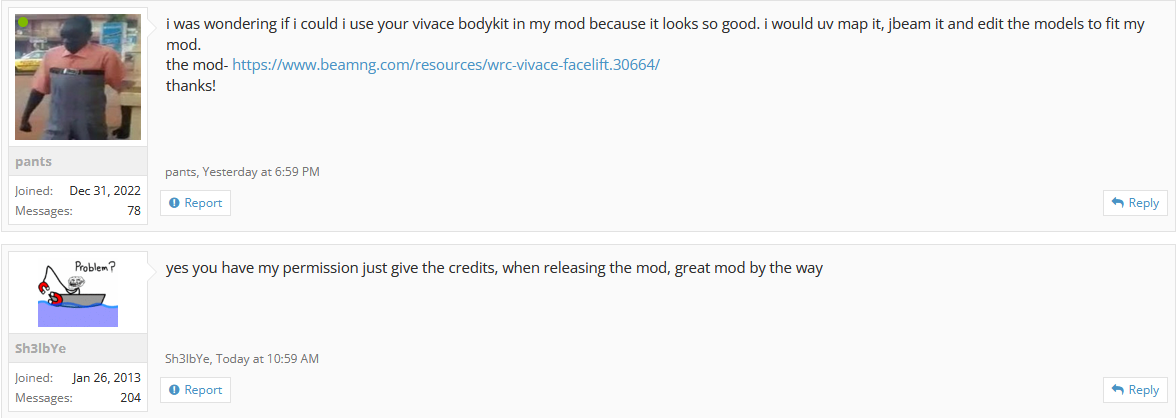Reply to the post by pants
The image size is (1176, 418).
tap(1135, 203)
